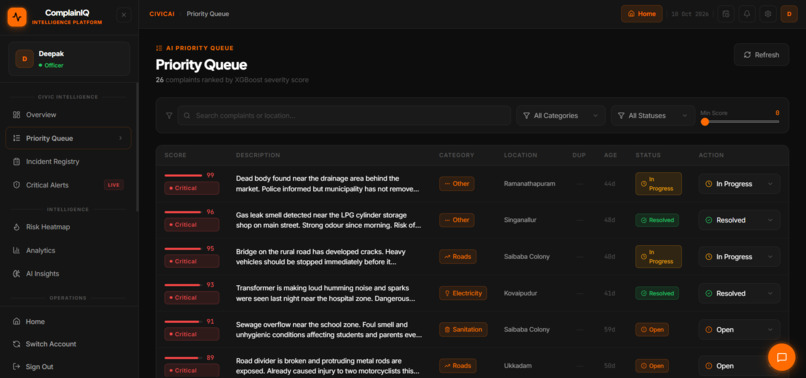Open action dropdown for dead body complaint
The width and height of the screenshot is (806, 378).
click(x=739, y=184)
